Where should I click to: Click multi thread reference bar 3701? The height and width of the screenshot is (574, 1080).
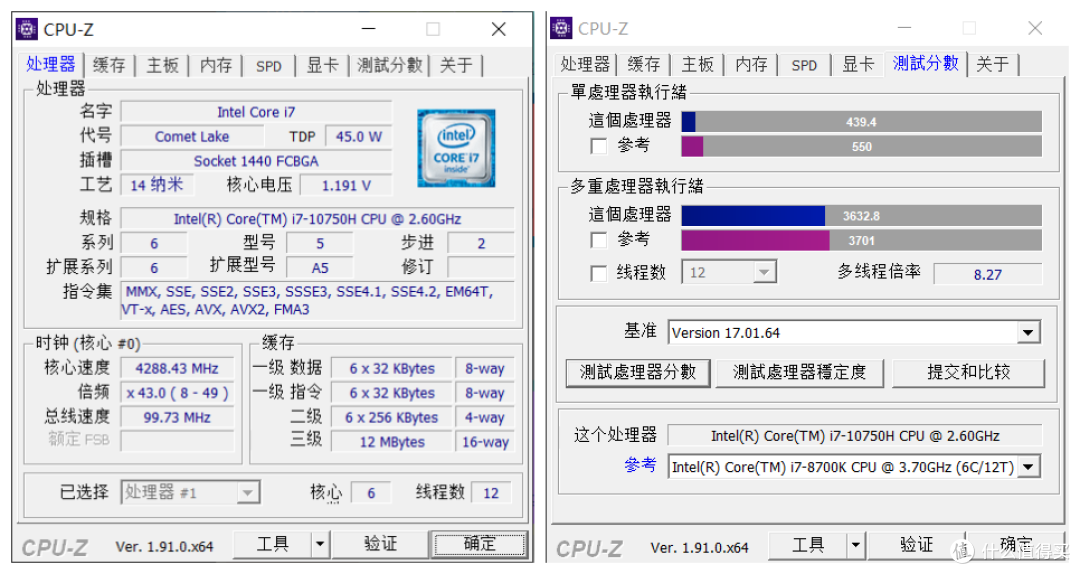[862, 240]
